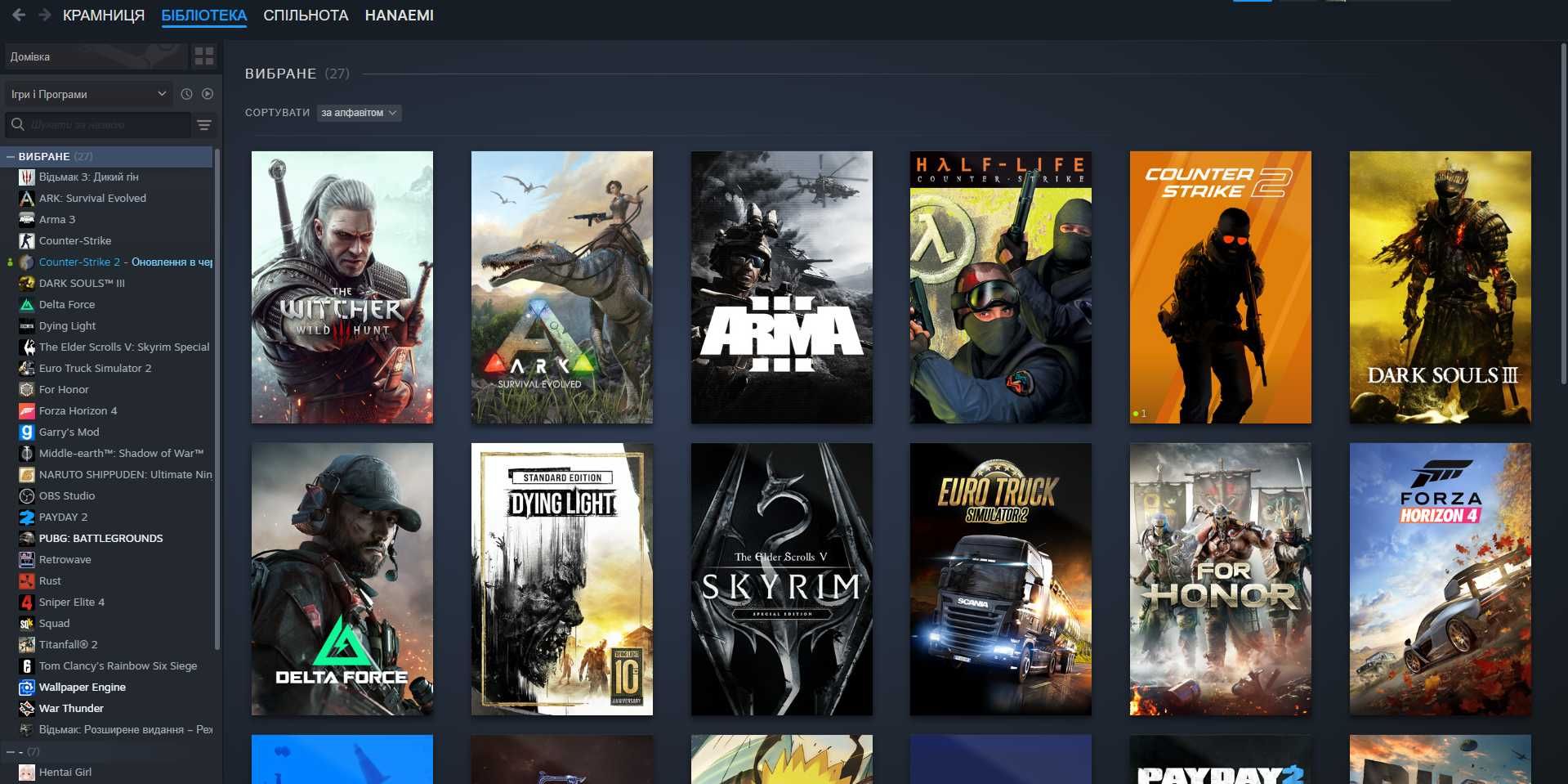Open the Half-Life Counter-Strike cover
Image resolution: width=1568 pixels, height=784 pixels.
point(1001,287)
